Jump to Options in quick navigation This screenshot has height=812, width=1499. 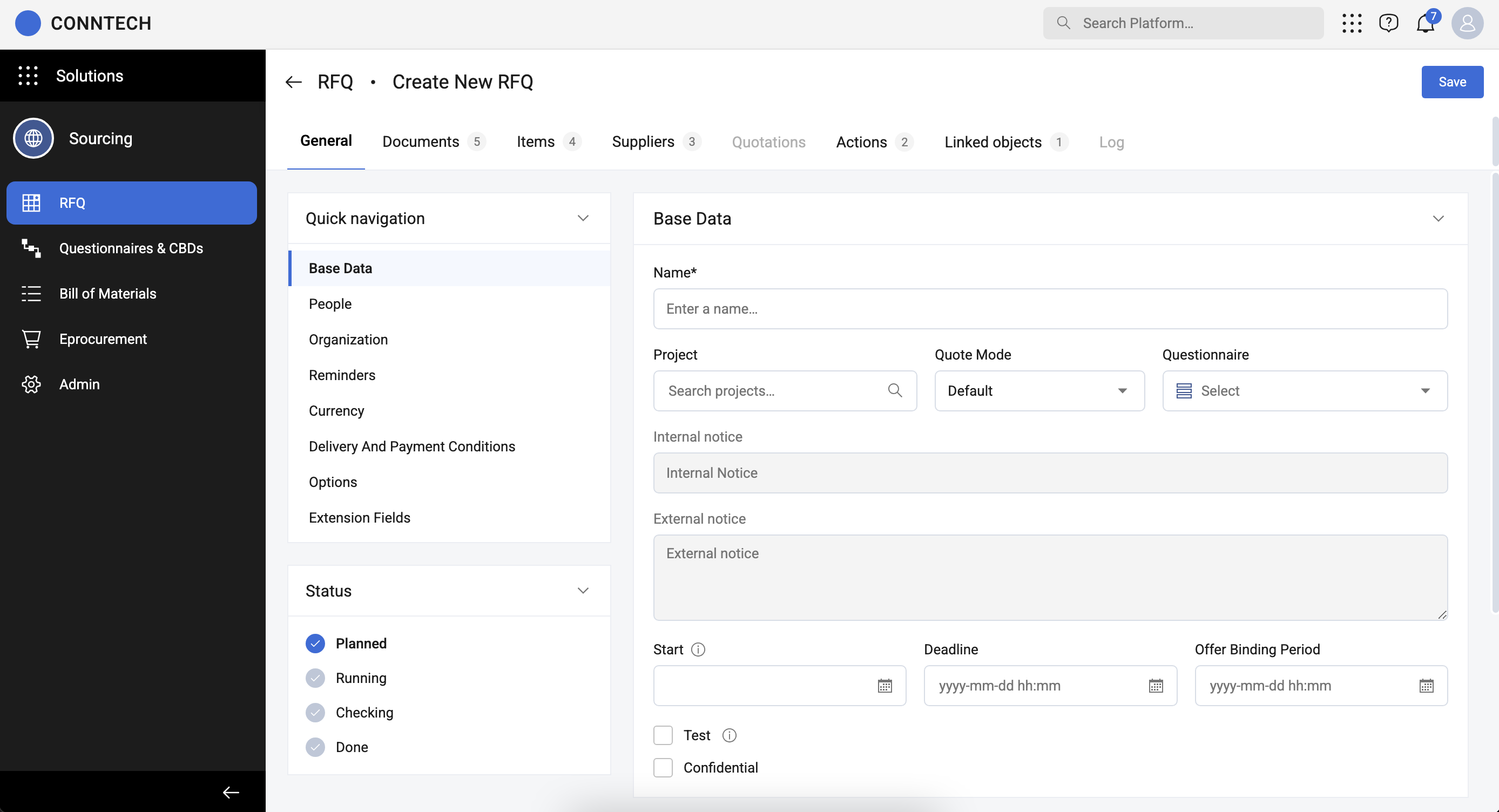pos(449,482)
